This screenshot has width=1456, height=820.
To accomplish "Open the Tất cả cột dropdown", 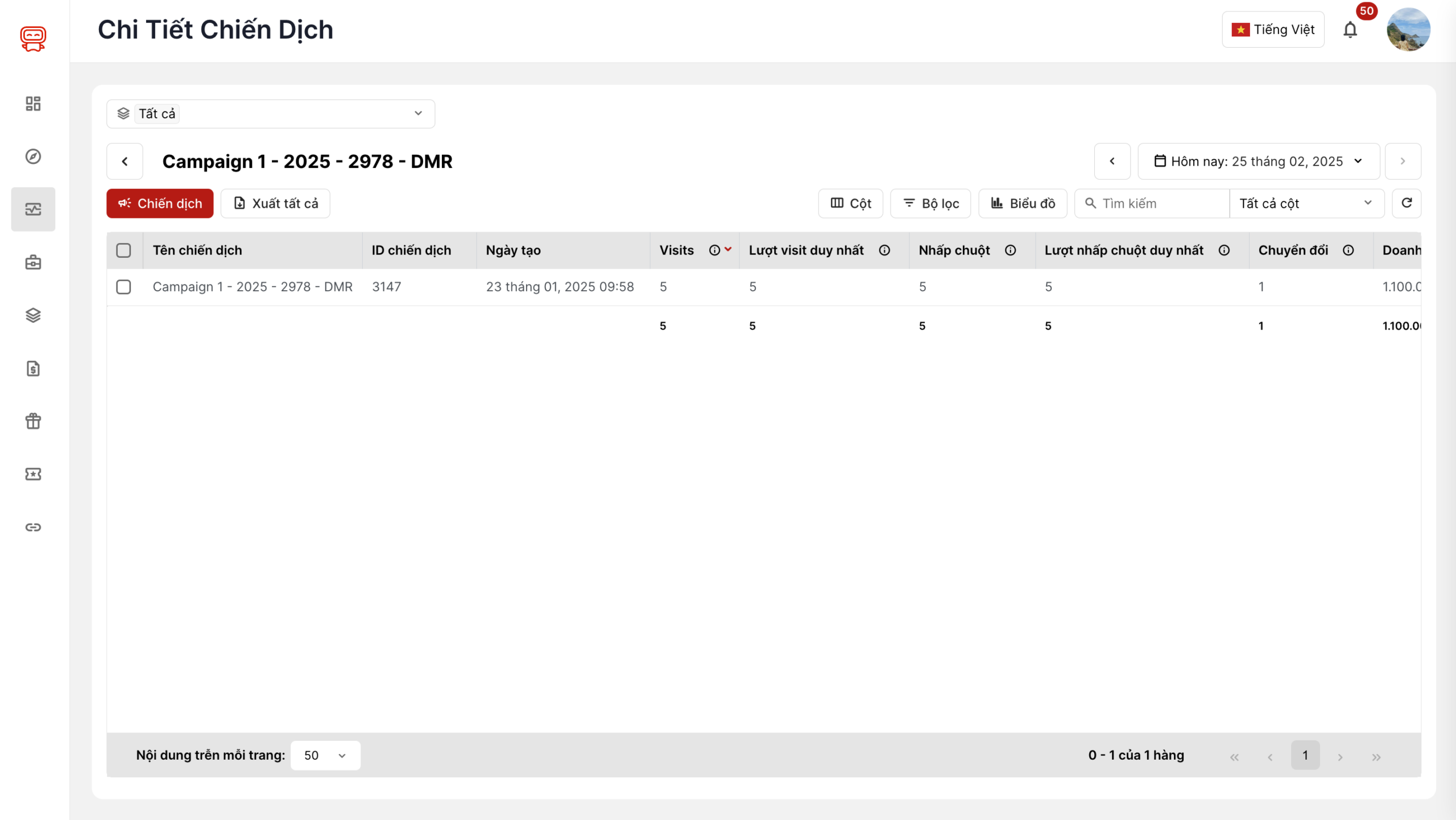I will click(1306, 203).
